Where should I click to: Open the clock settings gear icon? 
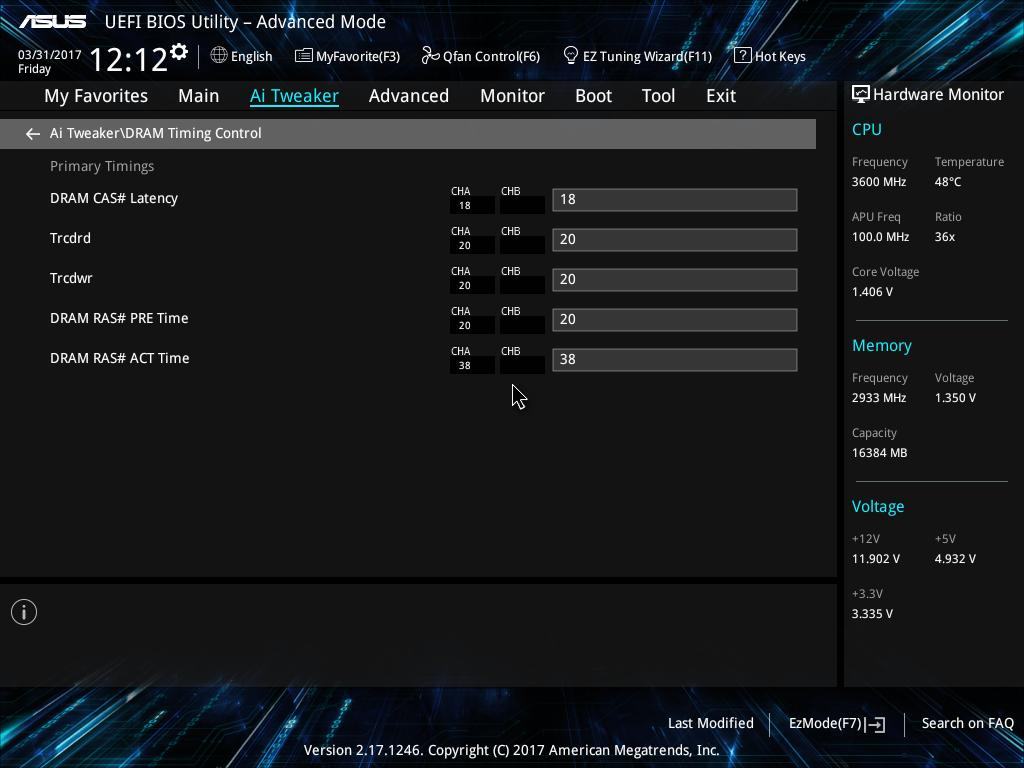[x=179, y=52]
